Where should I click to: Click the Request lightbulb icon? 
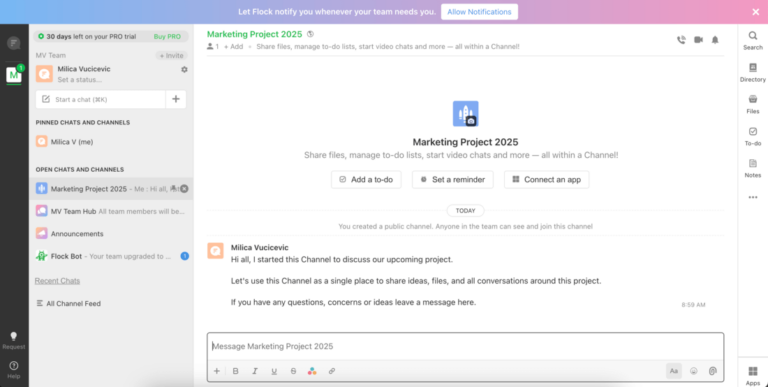pos(14,337)
